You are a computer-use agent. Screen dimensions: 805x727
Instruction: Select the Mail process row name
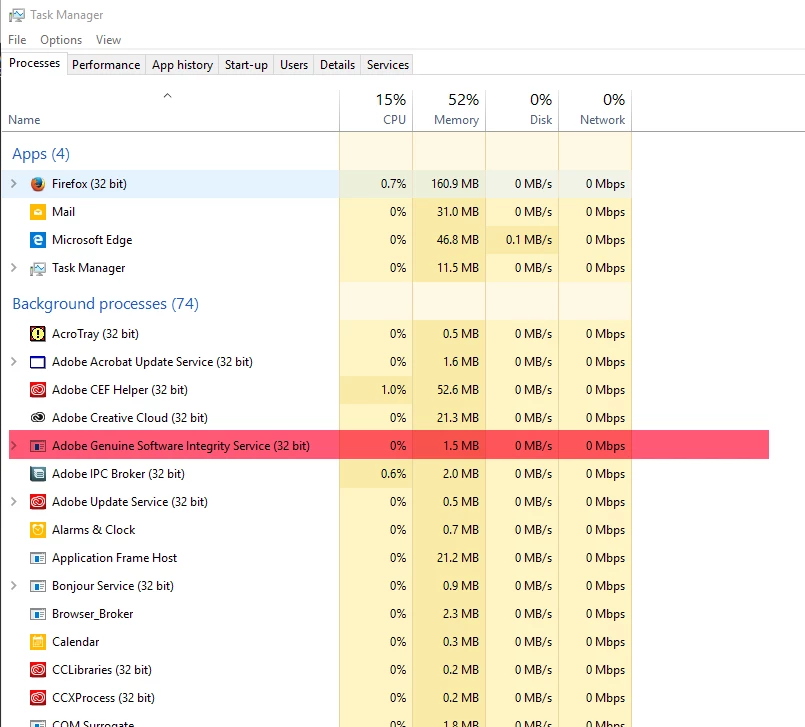[64, 212]
